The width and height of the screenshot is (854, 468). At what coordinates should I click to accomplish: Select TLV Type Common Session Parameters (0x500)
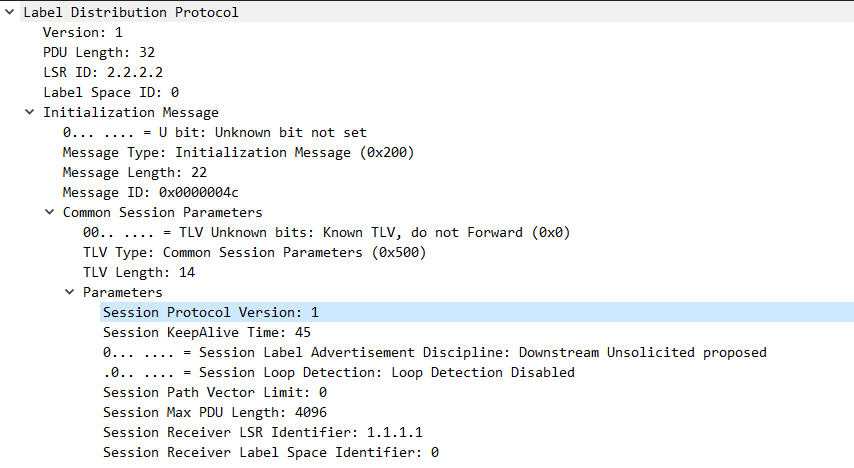[254, 252]
